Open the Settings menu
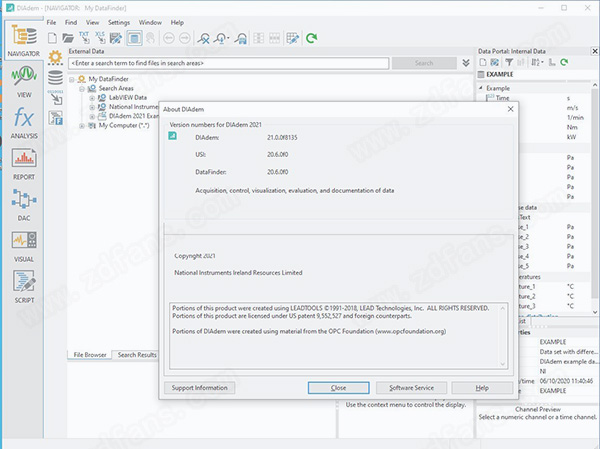Viewport: 600px width, 449px height. click(118, 21)
